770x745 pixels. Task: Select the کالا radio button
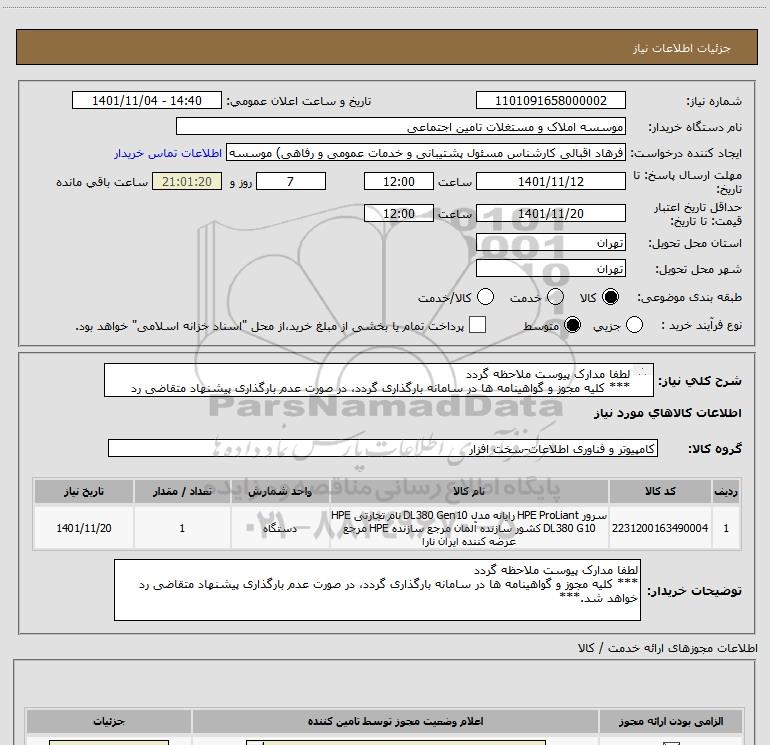point(610,297)
